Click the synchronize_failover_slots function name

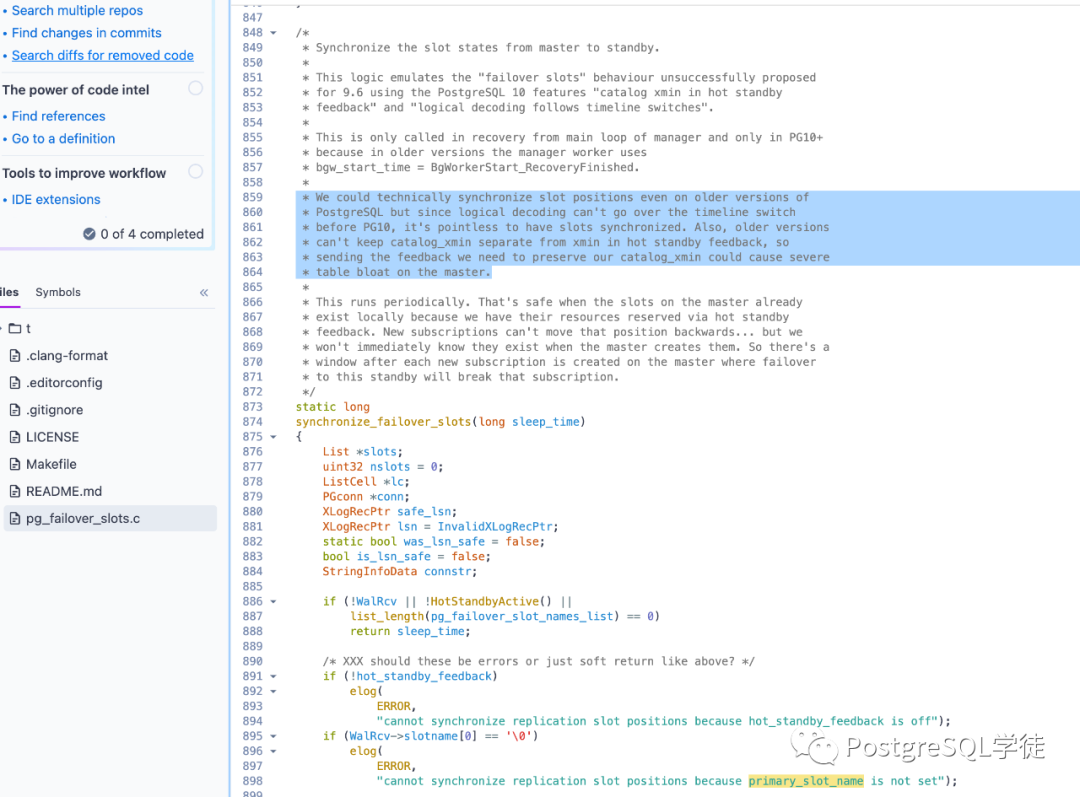[x=384, y=422]
